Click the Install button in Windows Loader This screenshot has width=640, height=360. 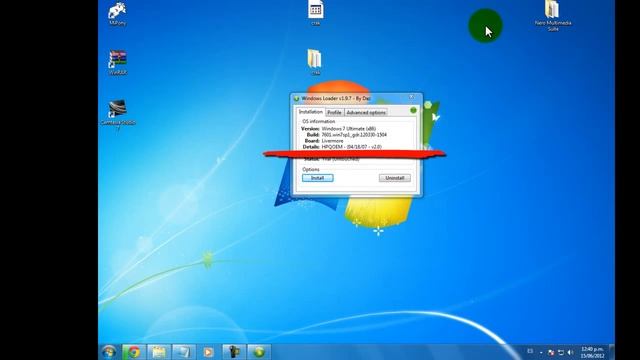(x=318, y=178)
